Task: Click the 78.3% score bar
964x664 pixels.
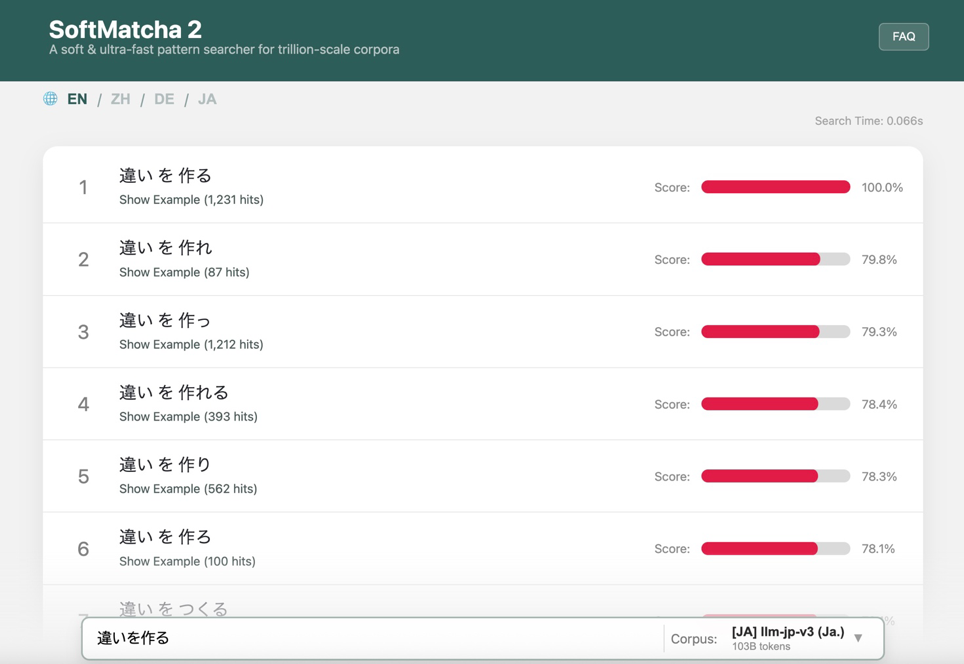Action: coord(776,476)
